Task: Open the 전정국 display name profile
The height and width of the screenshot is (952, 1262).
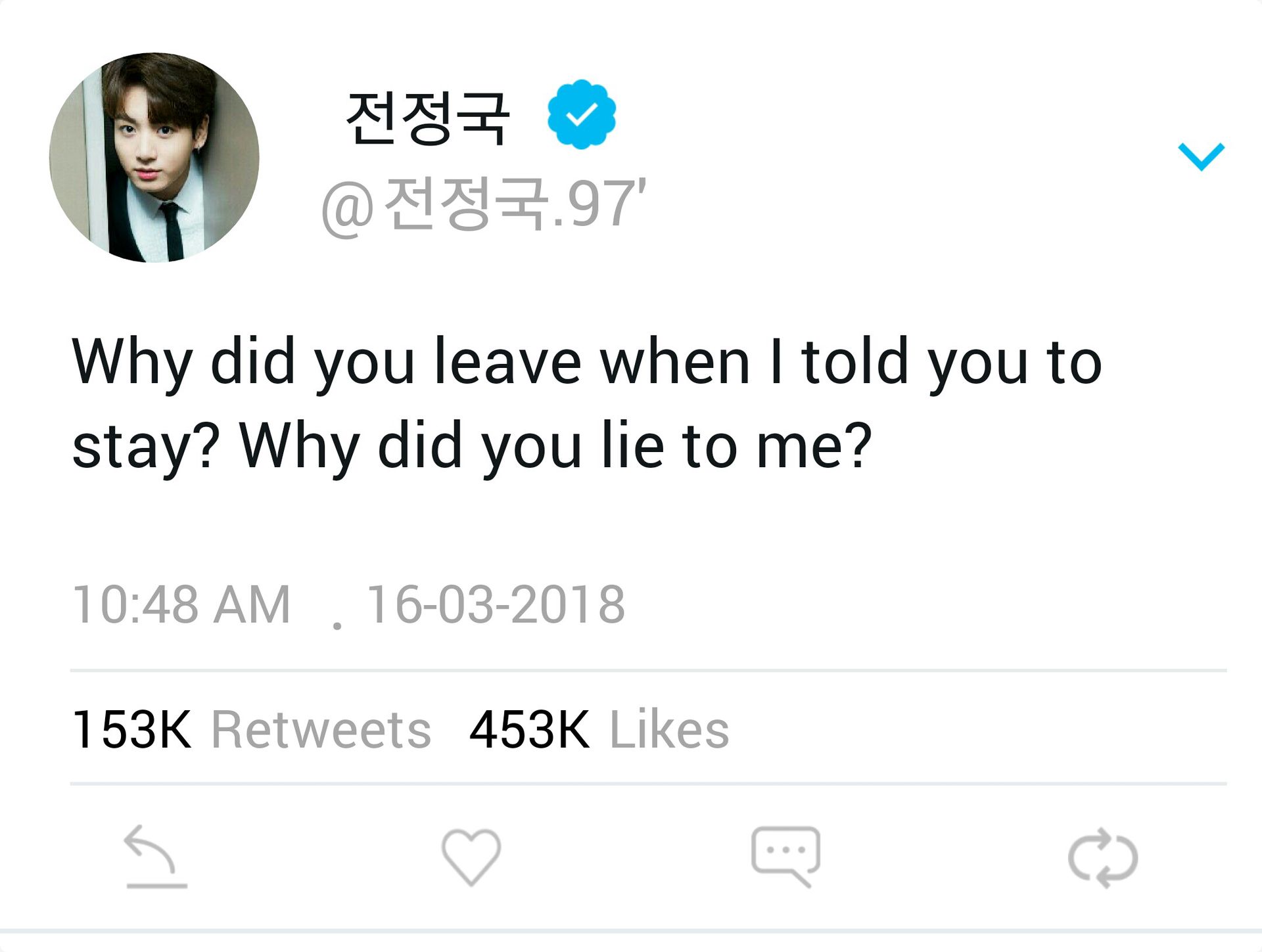Action: (428, 118)
